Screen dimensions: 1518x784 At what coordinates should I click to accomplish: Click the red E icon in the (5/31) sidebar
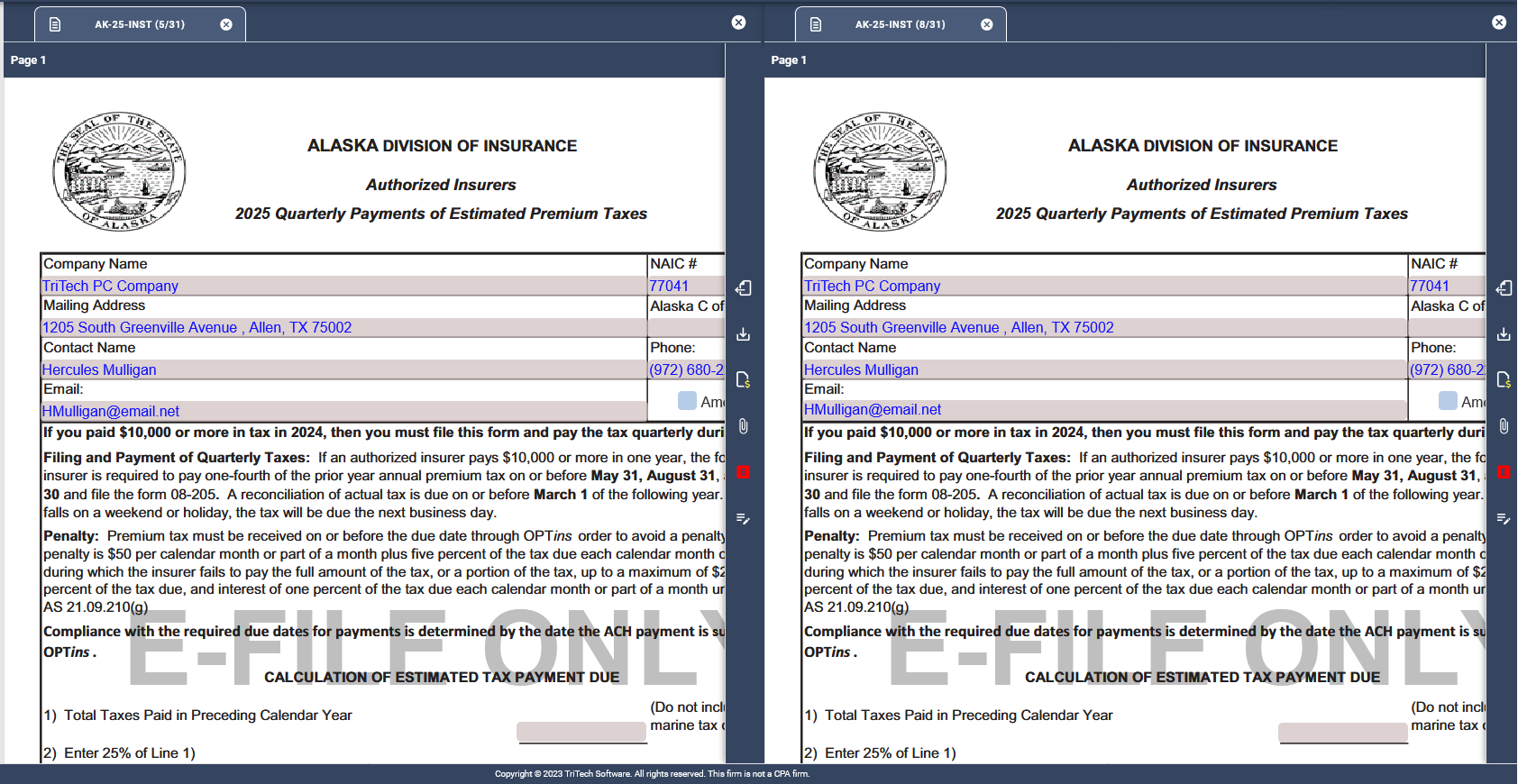[744, 472]
